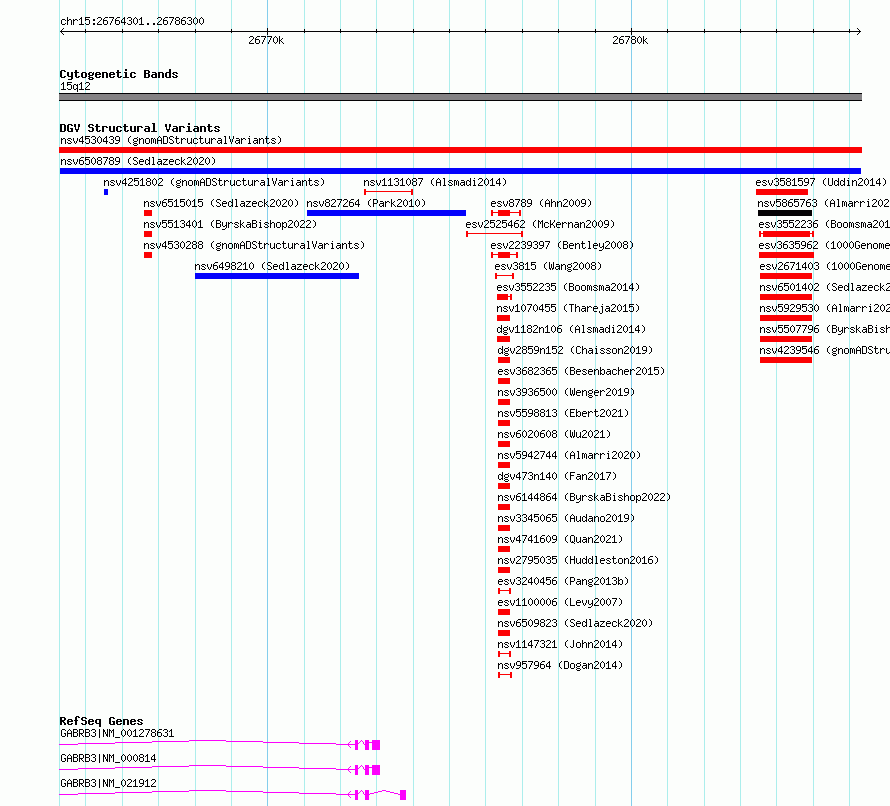This screenshot has width=890, height=806.
Task: Click the 26770k ruler position label
Action: click(x=266, y=40)
